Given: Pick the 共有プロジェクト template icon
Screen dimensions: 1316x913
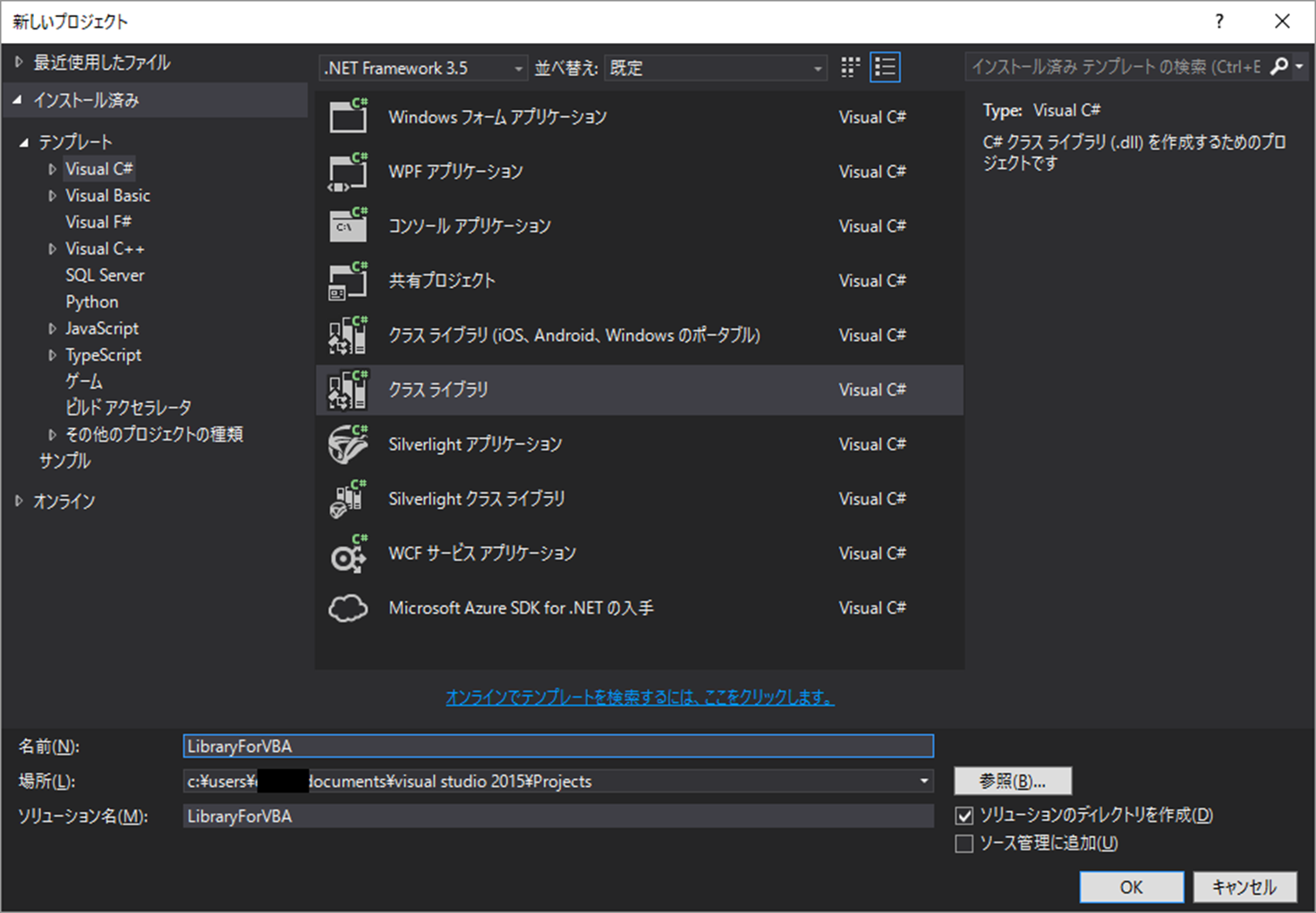Looking at the screenshot, I should [348, 281].
